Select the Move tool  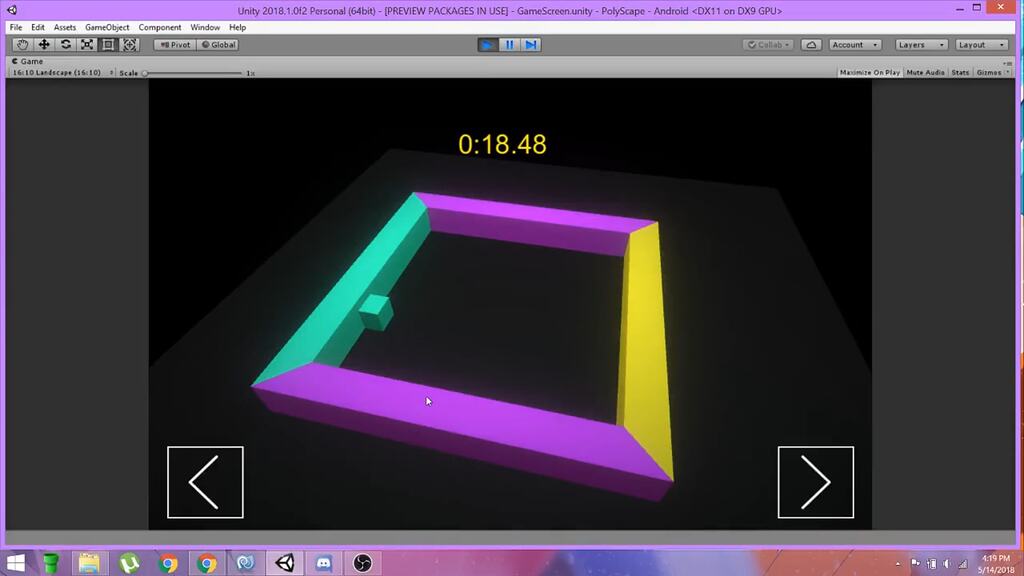[43, 44]
